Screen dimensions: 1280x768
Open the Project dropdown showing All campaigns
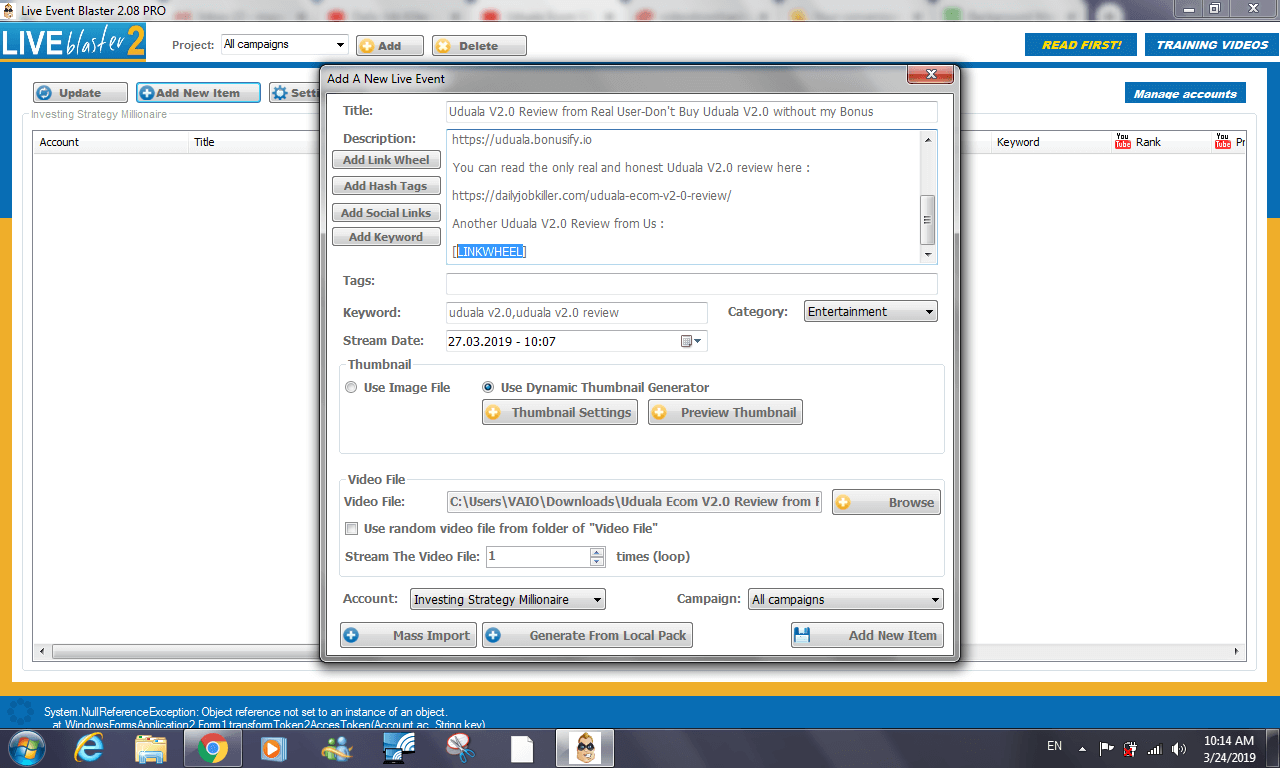click(284, 44)
